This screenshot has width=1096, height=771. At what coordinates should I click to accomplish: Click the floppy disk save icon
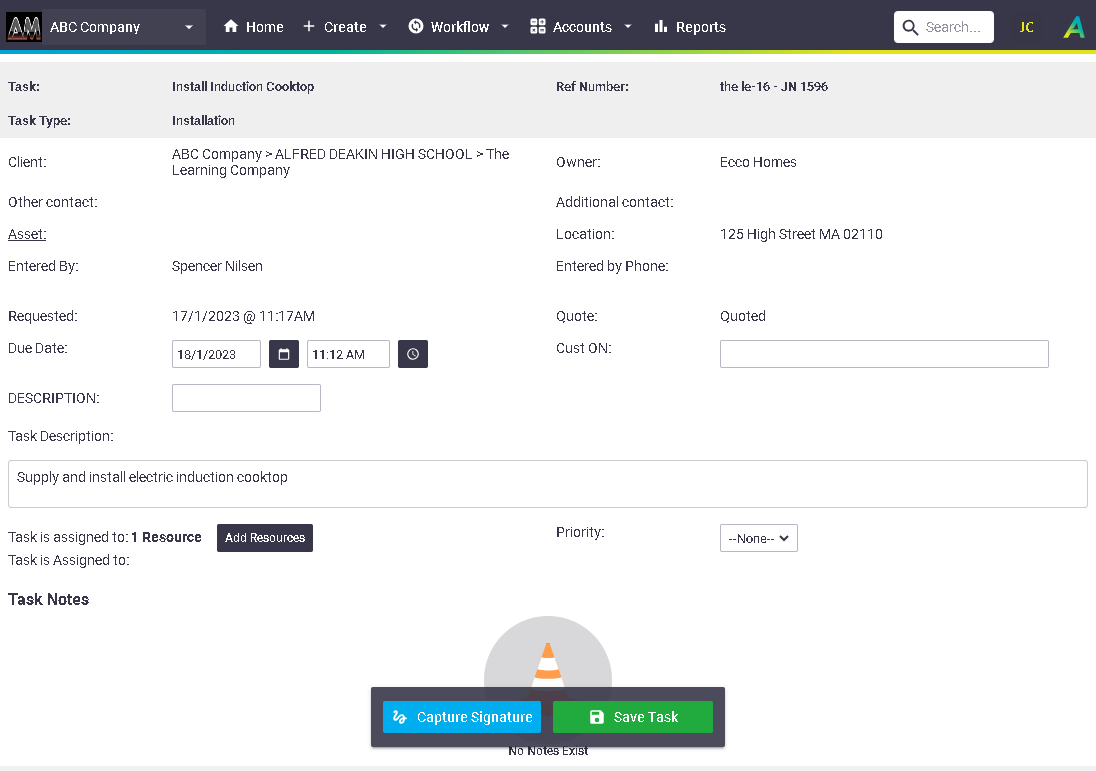click(596, 717)
